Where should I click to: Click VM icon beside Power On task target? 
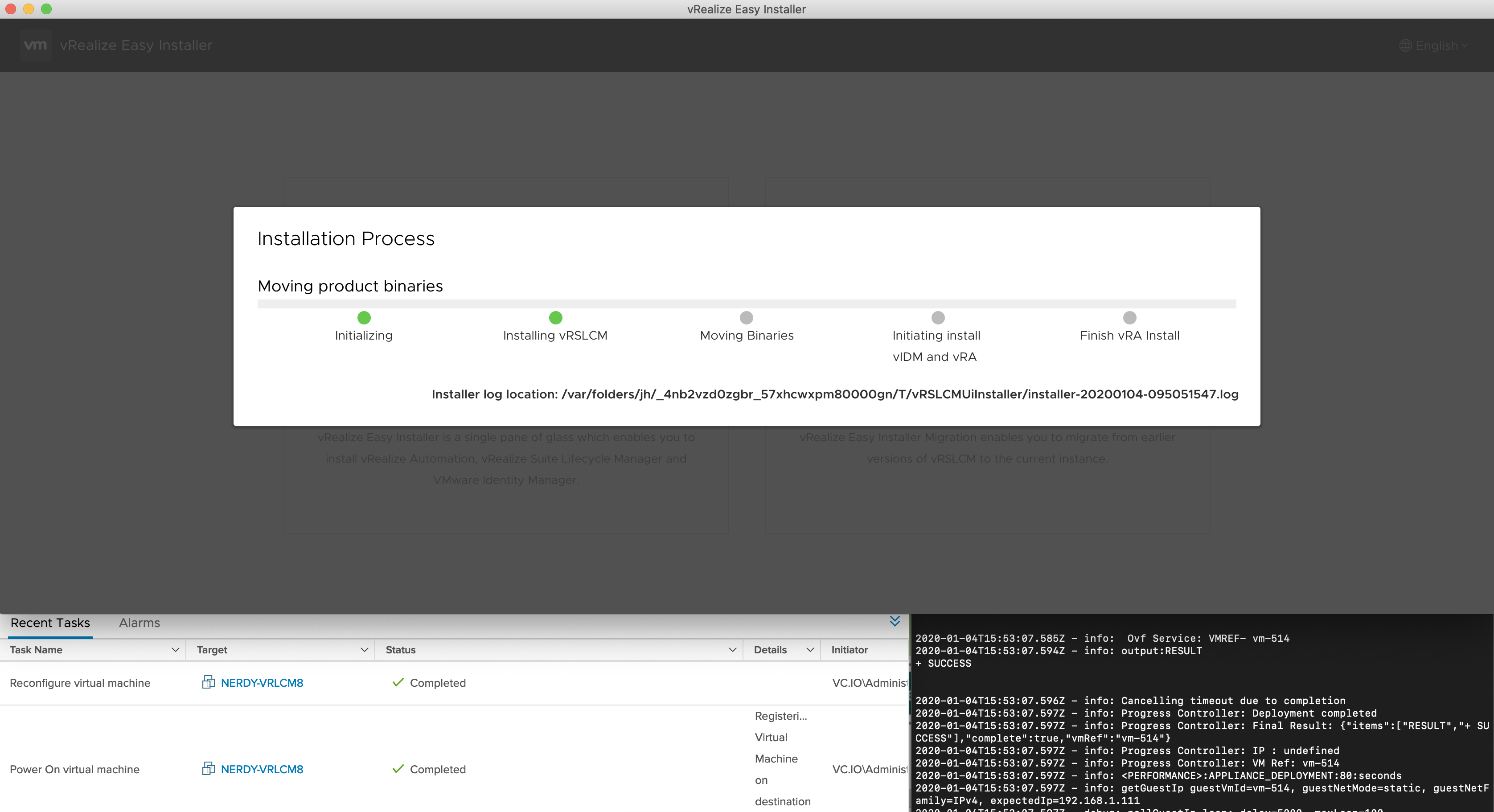208,768
